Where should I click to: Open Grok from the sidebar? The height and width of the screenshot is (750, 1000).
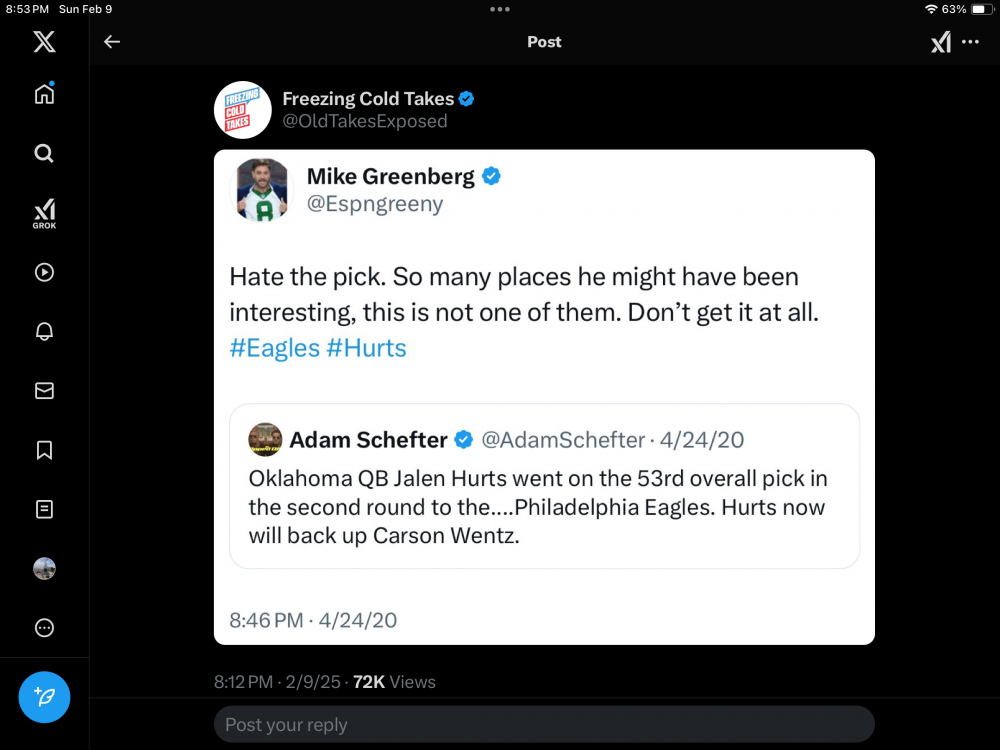click(44, 213)
